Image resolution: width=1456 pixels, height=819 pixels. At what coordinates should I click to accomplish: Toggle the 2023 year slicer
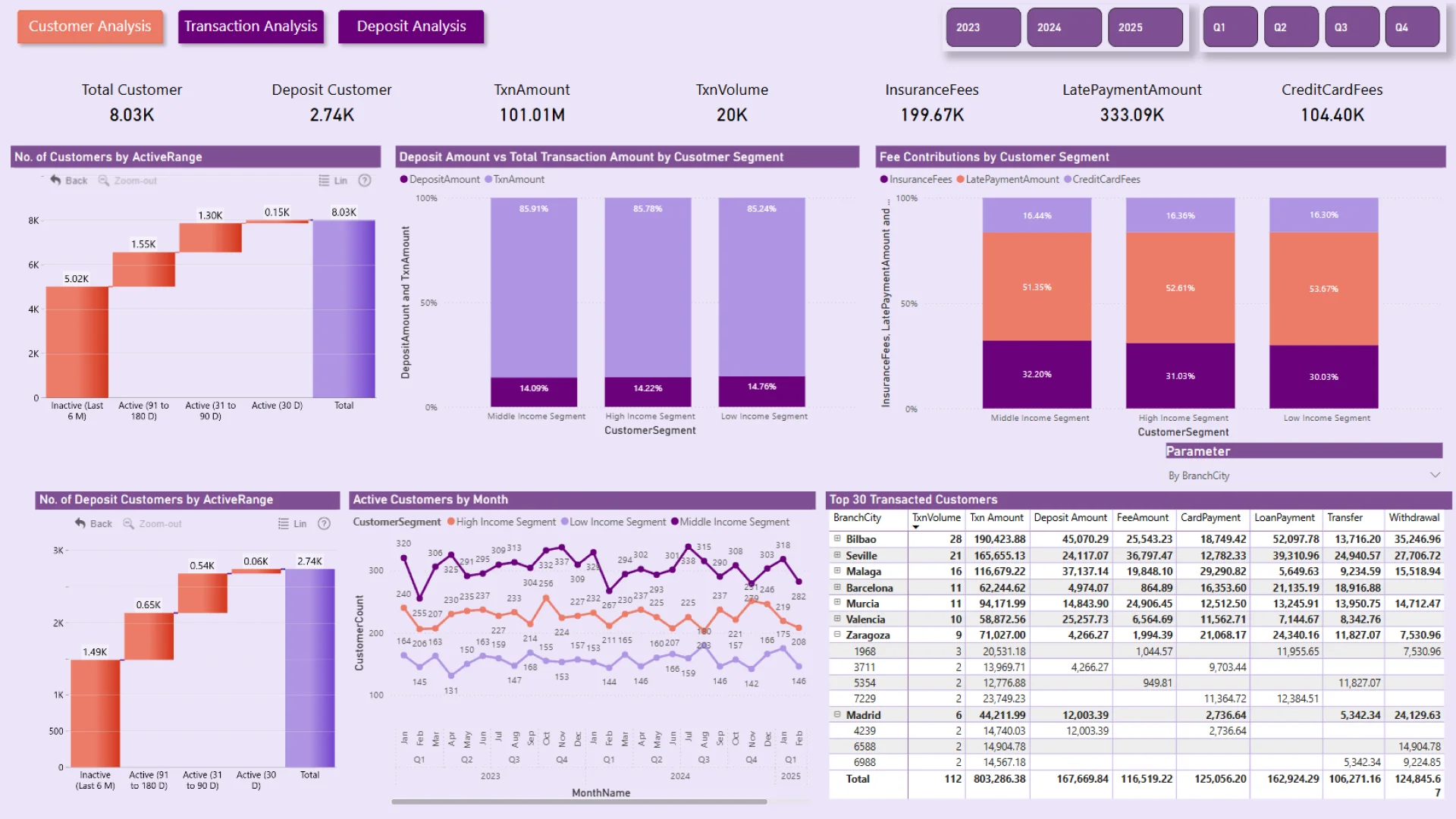(x=984, y=27)
